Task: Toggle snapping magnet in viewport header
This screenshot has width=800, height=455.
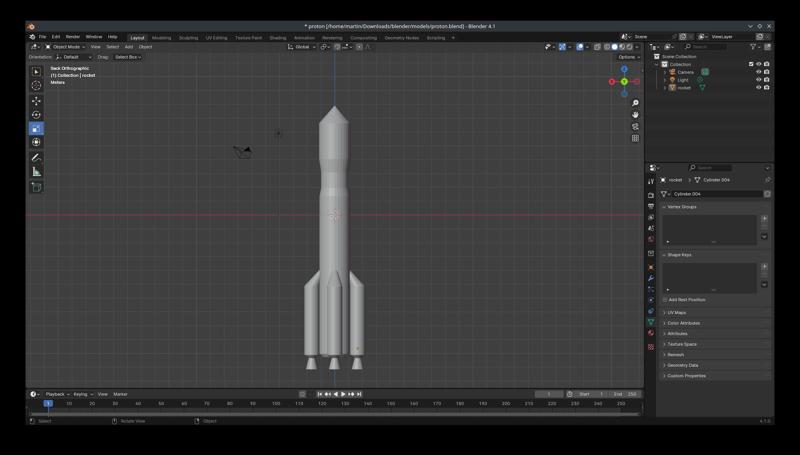Action: pos(337,47)
